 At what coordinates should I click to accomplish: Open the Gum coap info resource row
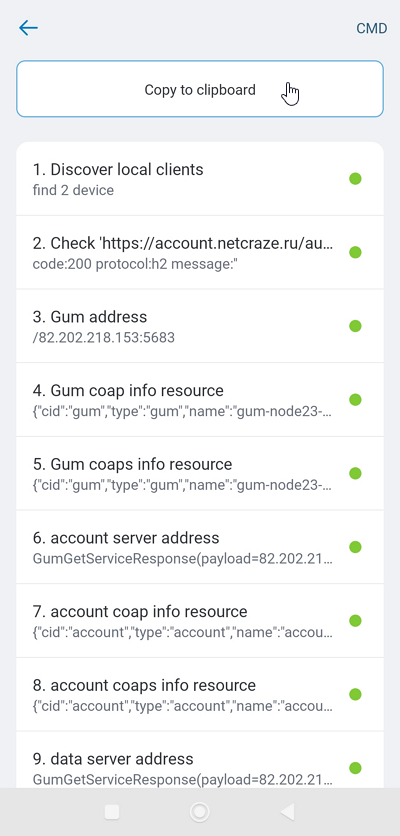pyautogui.click(x=200, y=400)
